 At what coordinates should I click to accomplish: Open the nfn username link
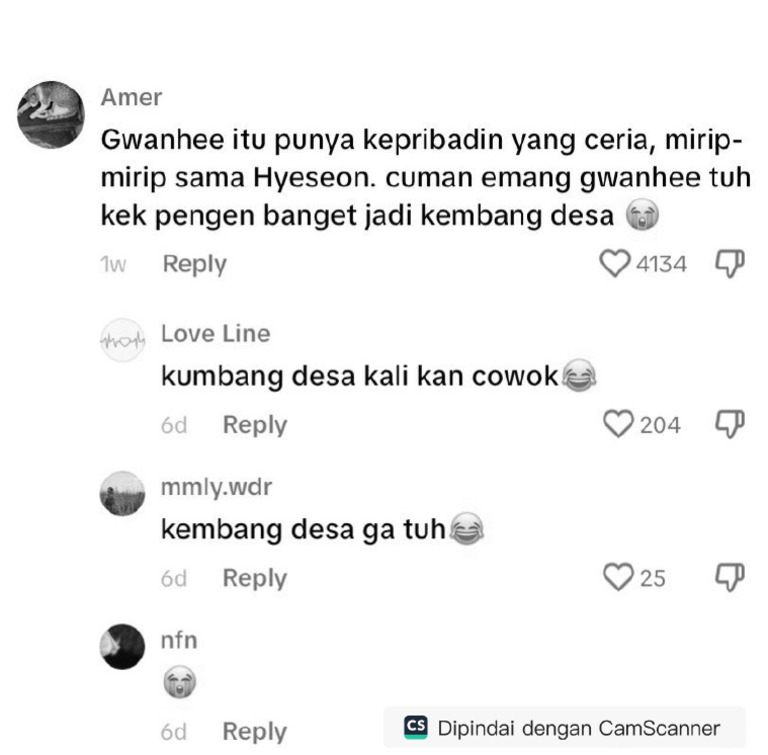[179, 640]
